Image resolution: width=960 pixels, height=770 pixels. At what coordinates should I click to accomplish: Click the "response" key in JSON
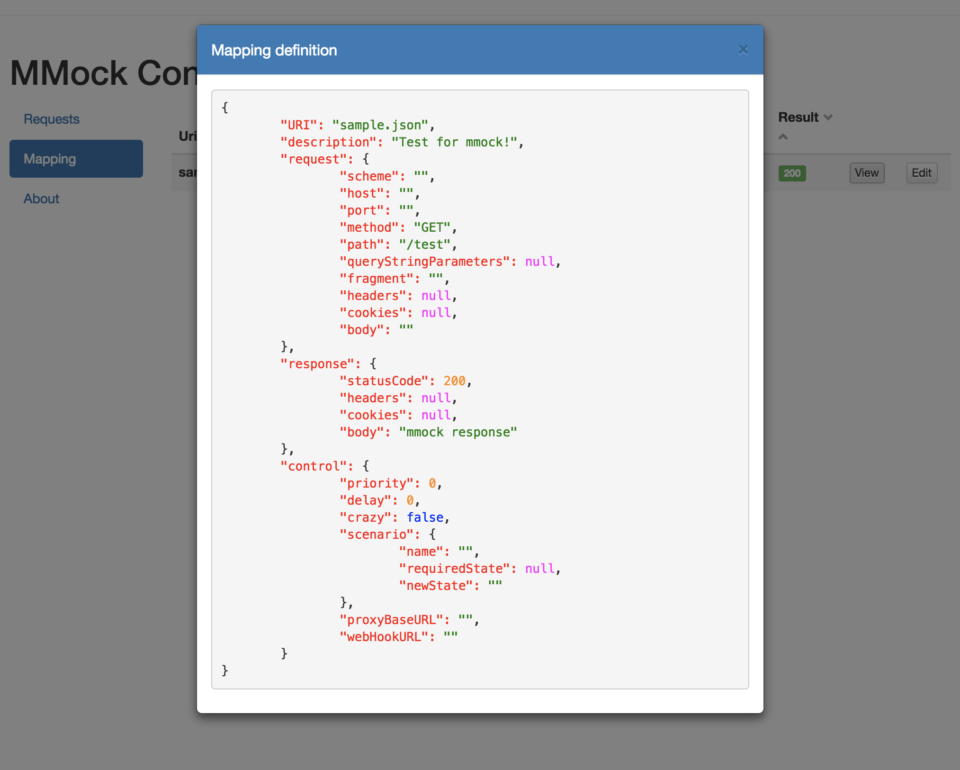[x=317, y=364]
